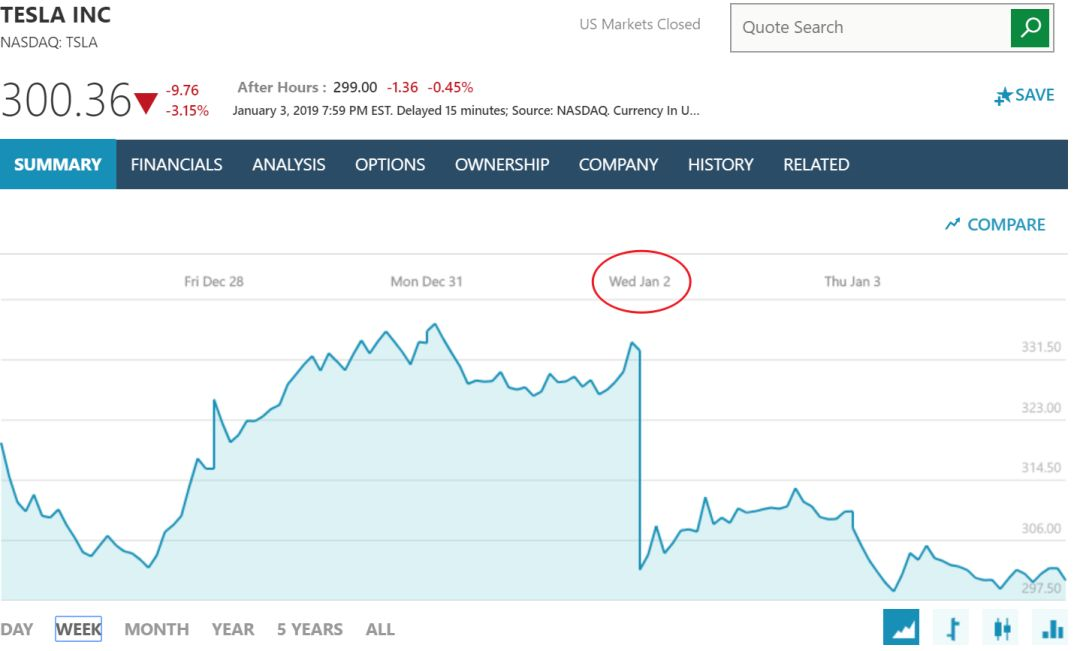Click the star SAVE icon
Screen dimensions: 1080x651
click(x=1004, y=96)
